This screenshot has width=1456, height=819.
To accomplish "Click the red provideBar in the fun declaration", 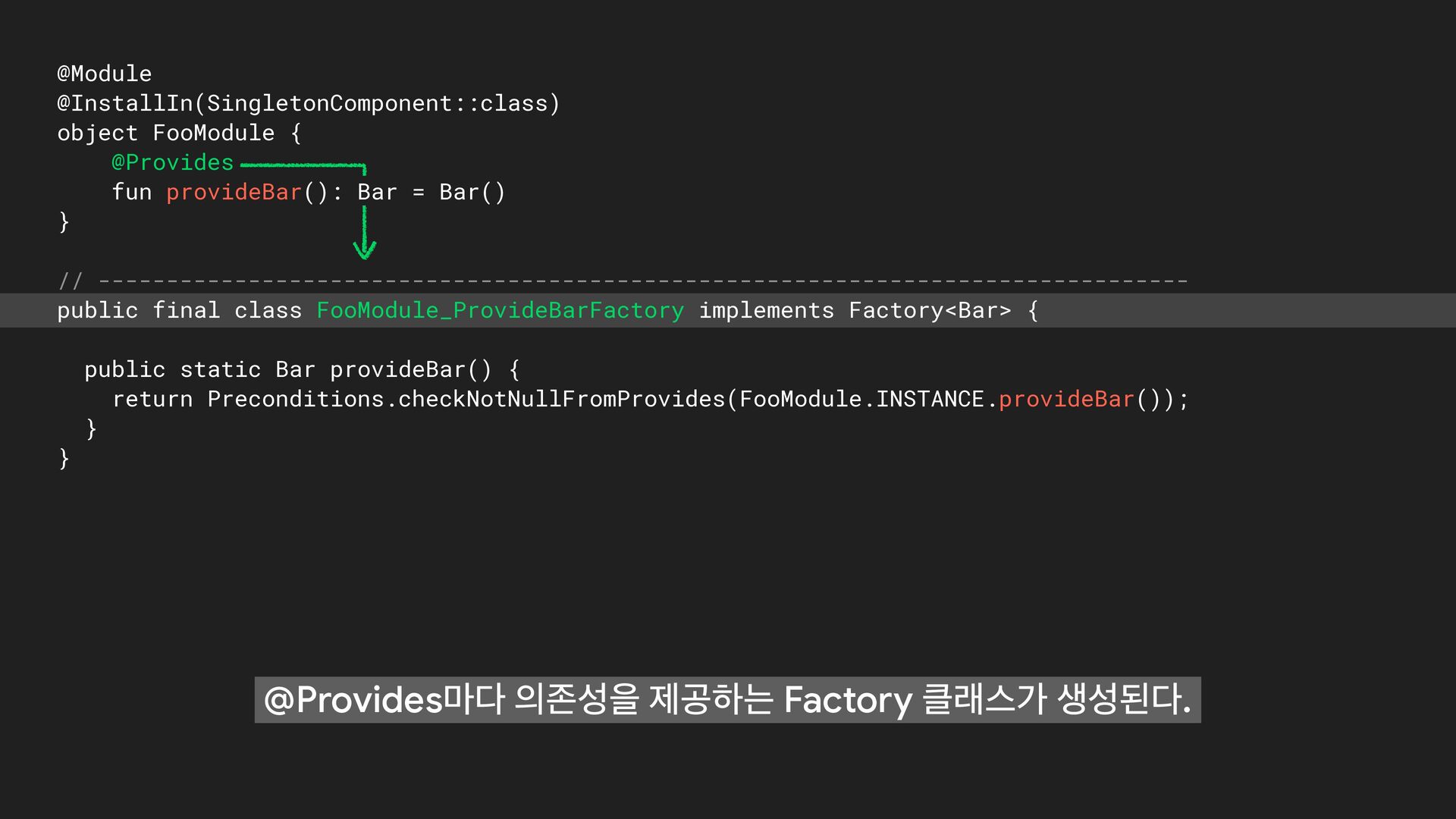I will click(x=234, y=192).
